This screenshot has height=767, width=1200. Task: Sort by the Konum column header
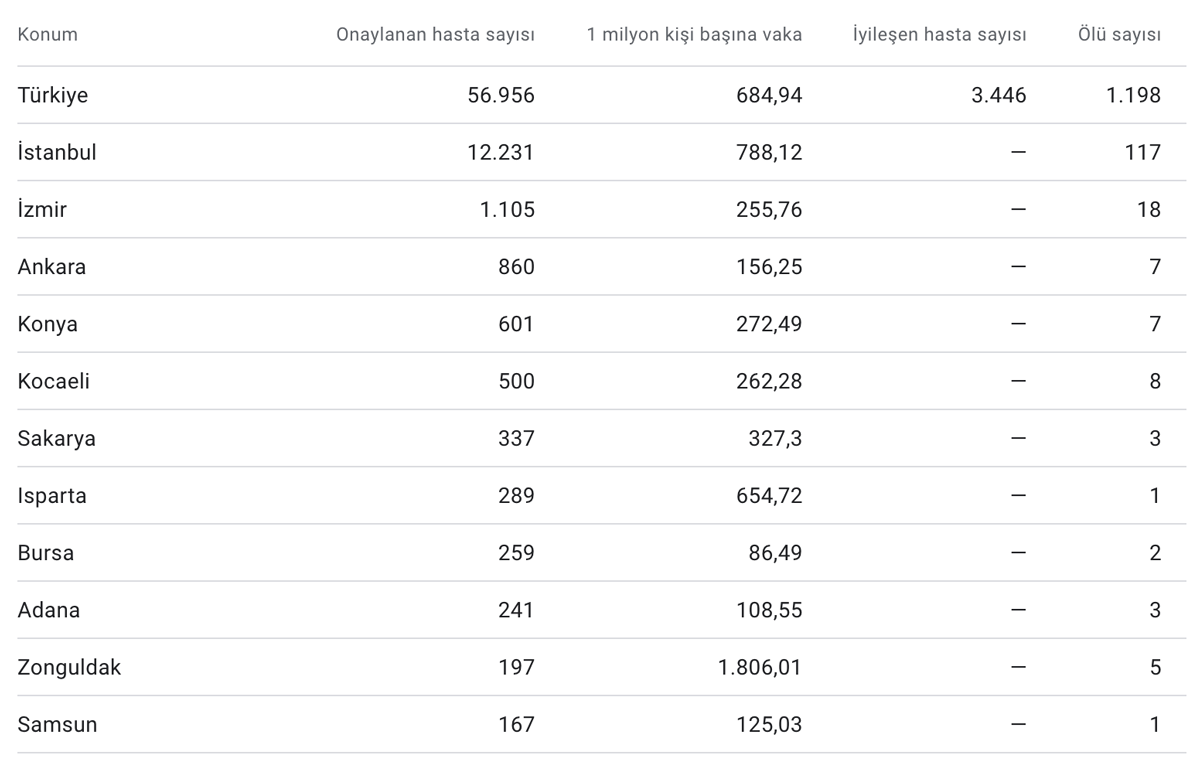[47, 35]
